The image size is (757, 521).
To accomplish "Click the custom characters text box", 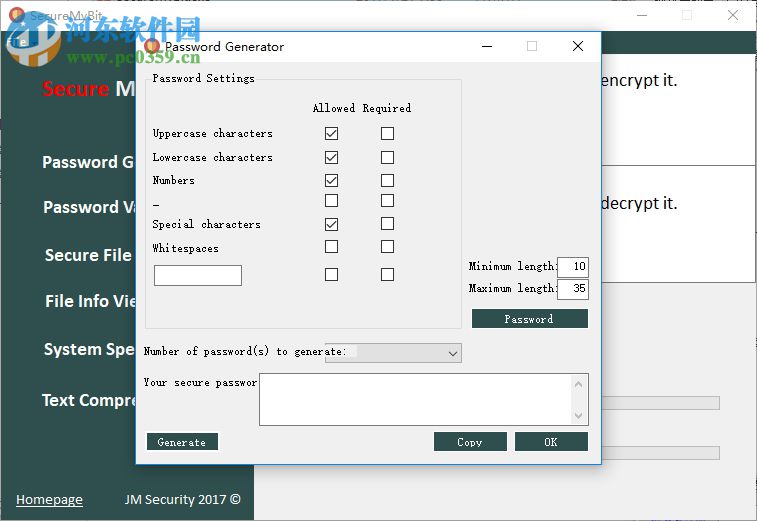I will 198,275.
